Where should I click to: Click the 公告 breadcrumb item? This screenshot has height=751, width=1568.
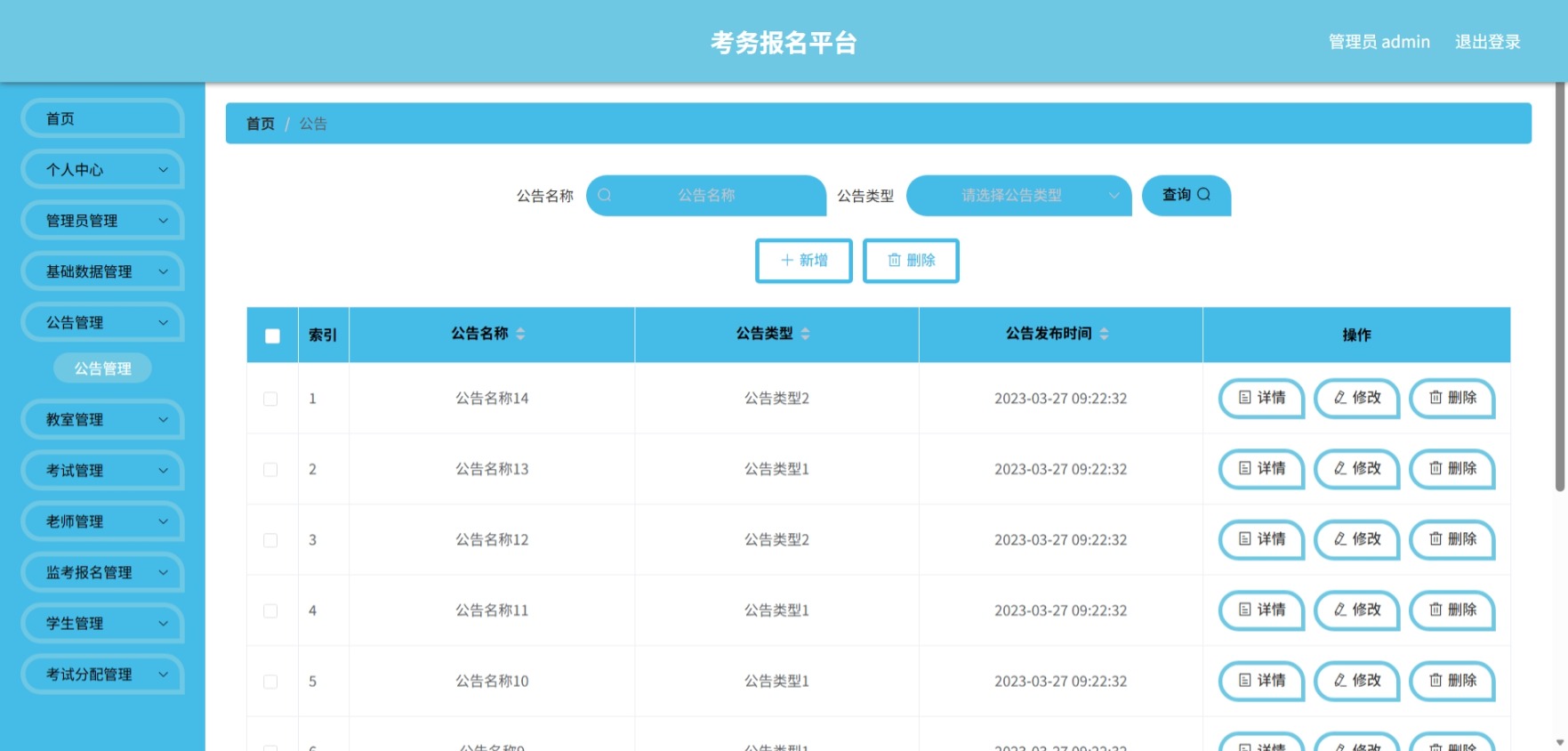(313, 124)
